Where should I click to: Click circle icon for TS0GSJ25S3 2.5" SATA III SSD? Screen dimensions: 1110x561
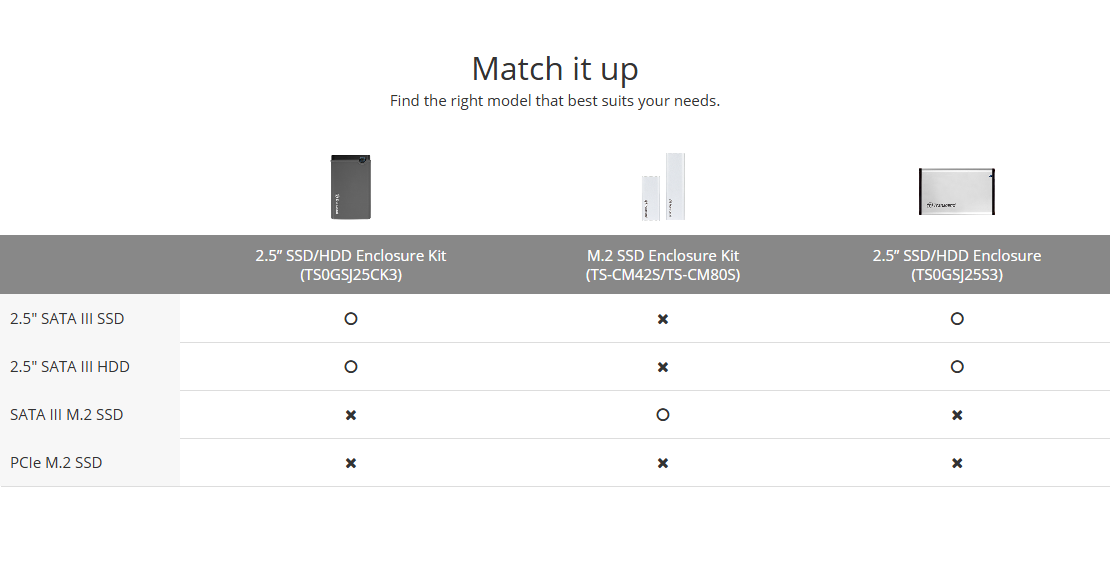click(x=957, y=319)
